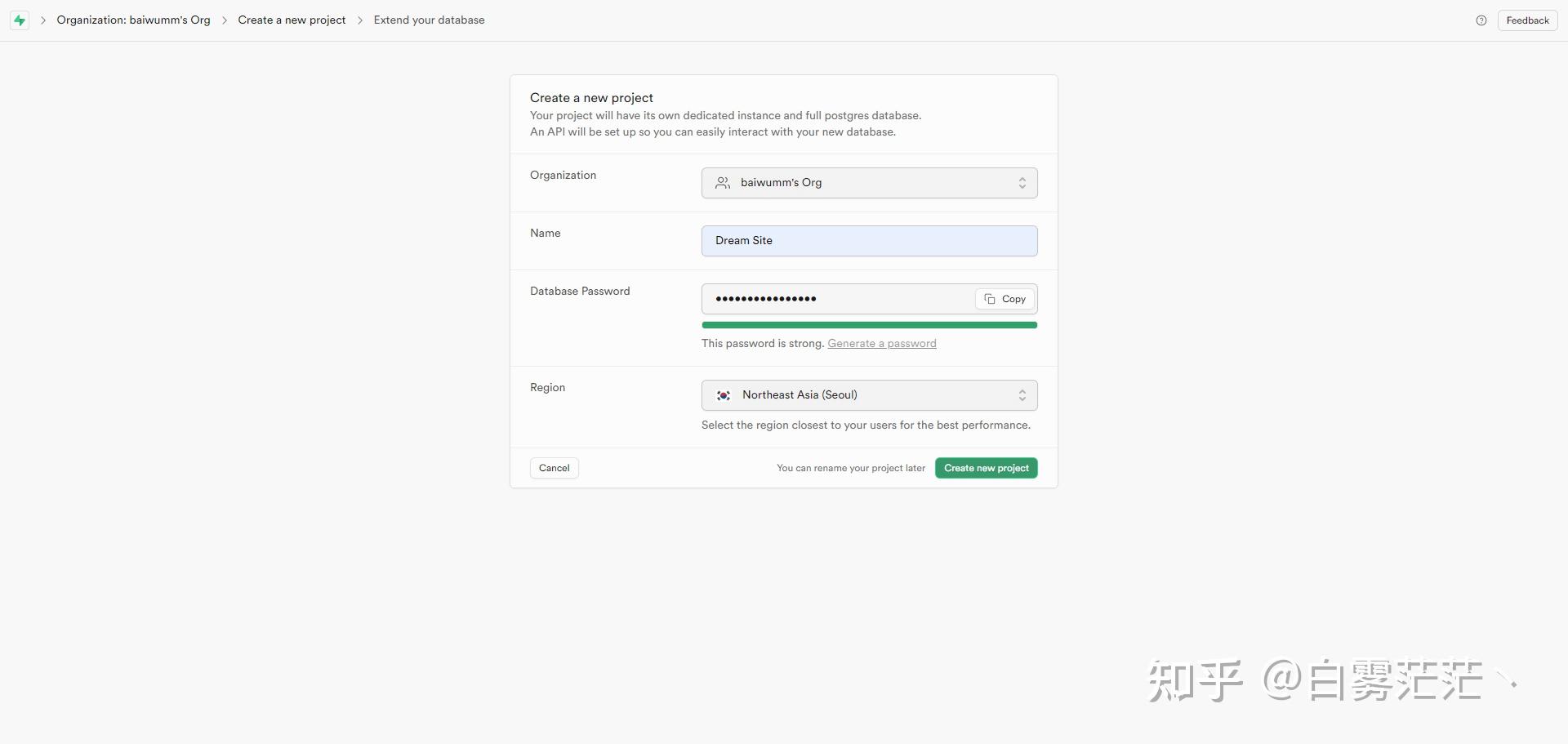The width and height of the screenshot is (1568, 744).
Task: Click chevron before Extend your database
Action: click(x=360, y=20)
